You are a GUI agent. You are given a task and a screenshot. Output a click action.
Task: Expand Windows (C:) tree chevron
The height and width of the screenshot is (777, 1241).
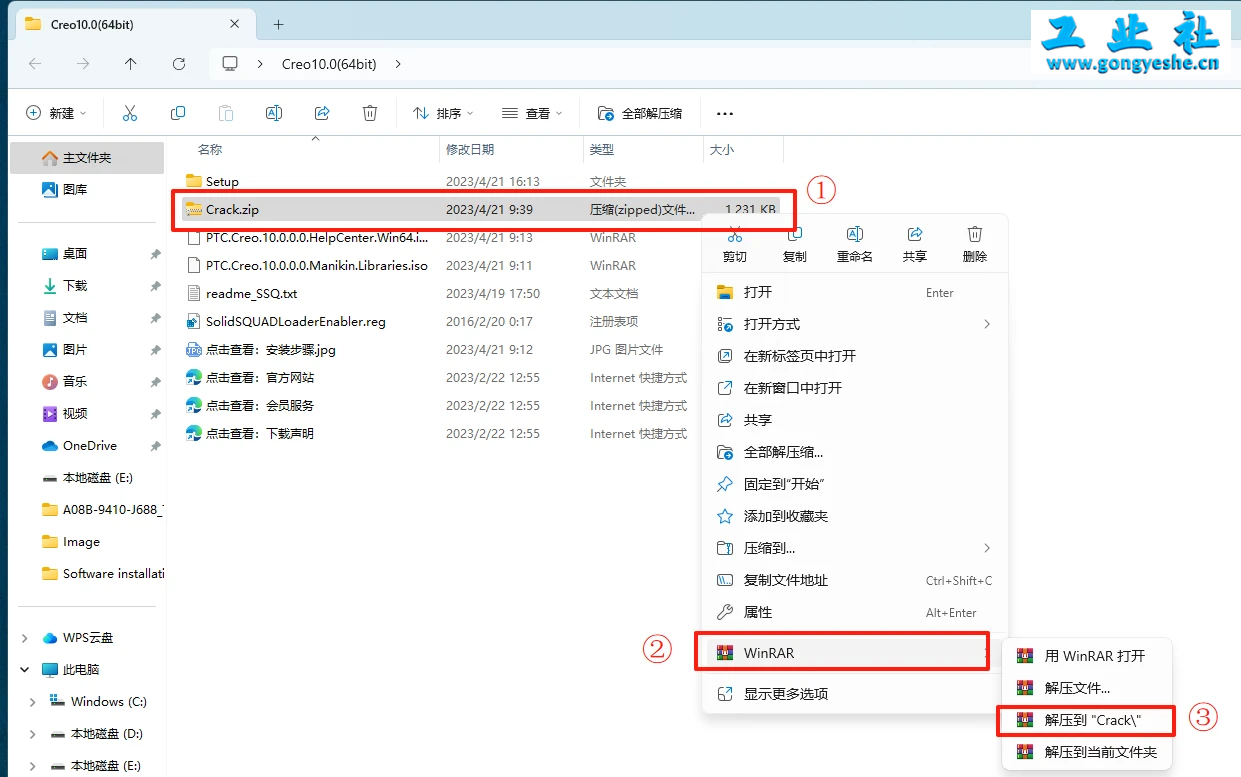coord(33,702)
